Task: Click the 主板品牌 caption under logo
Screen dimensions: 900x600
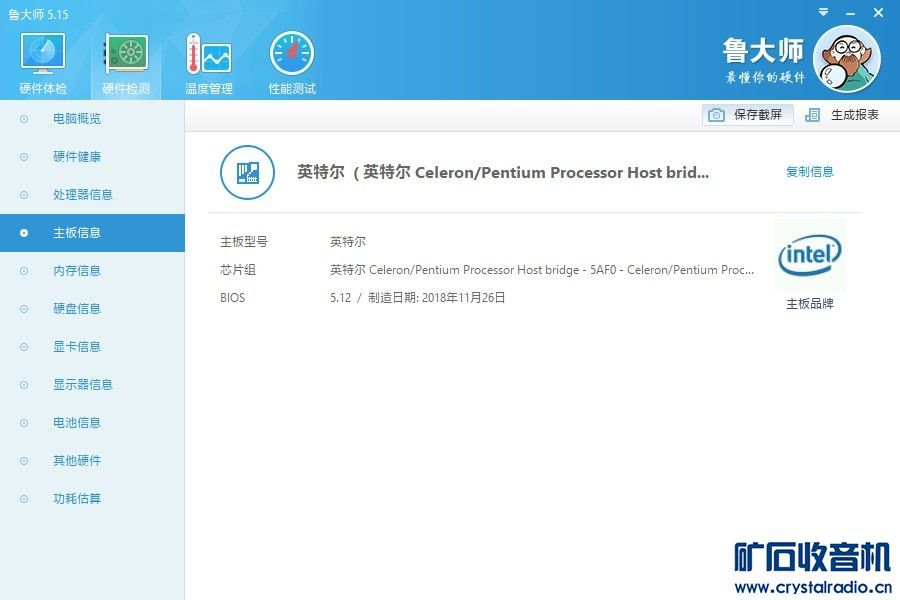Action: tap(809, 304)
